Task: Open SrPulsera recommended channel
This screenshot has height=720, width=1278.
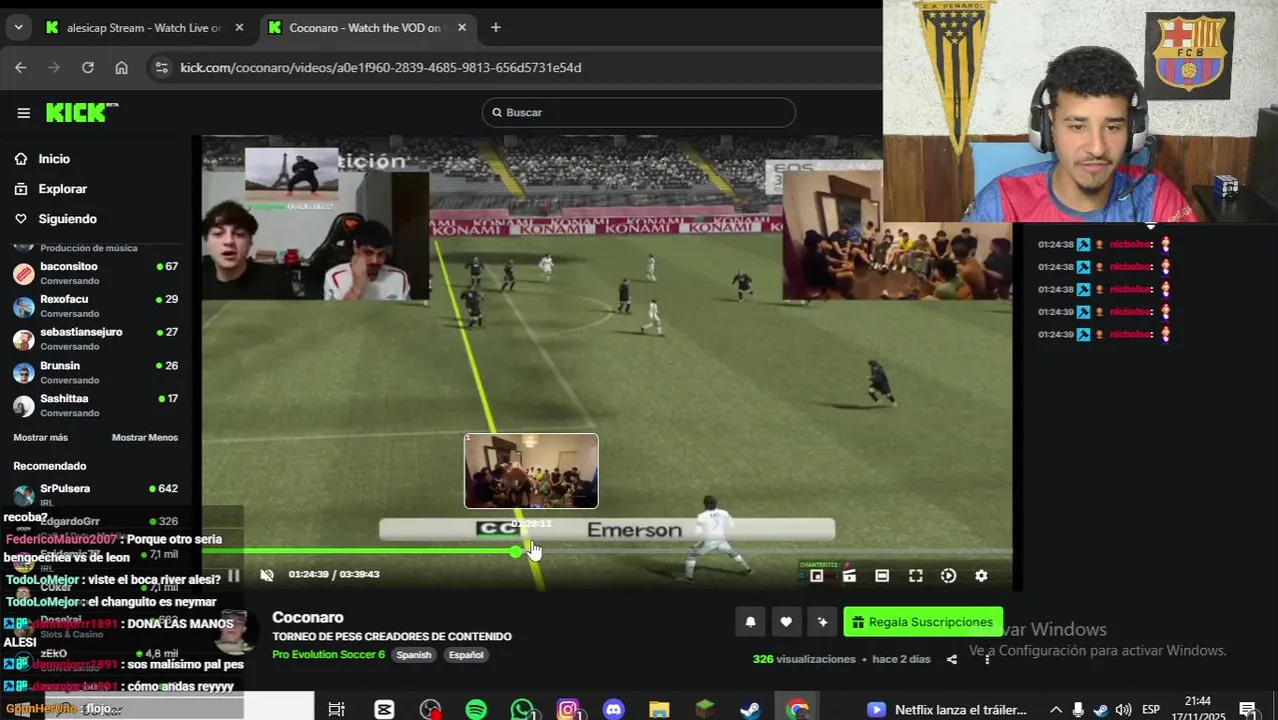Action: pos(95,495)
